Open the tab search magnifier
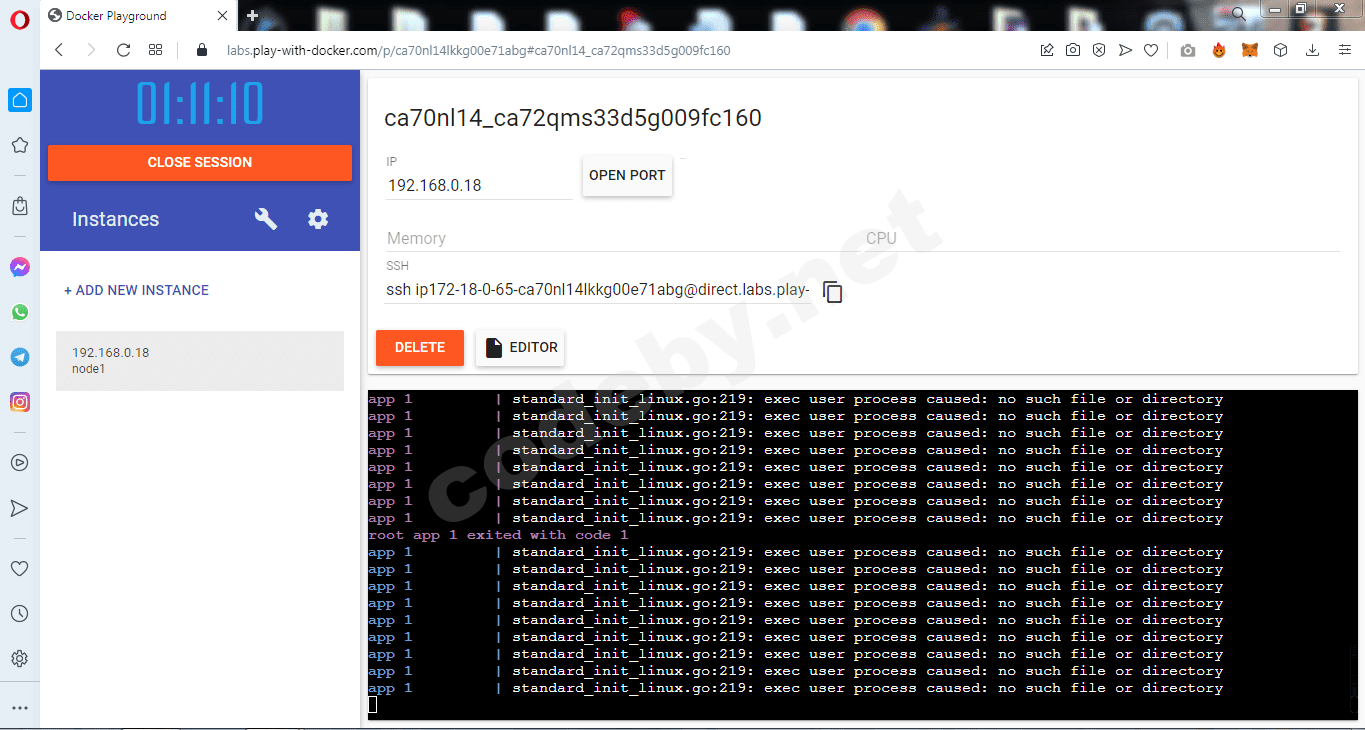This screenshot has width=1365, height=730. (1239, 13)
